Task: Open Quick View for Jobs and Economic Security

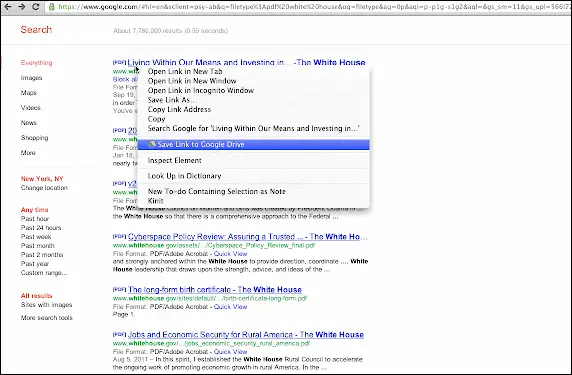Action: [x=230, y=352]
